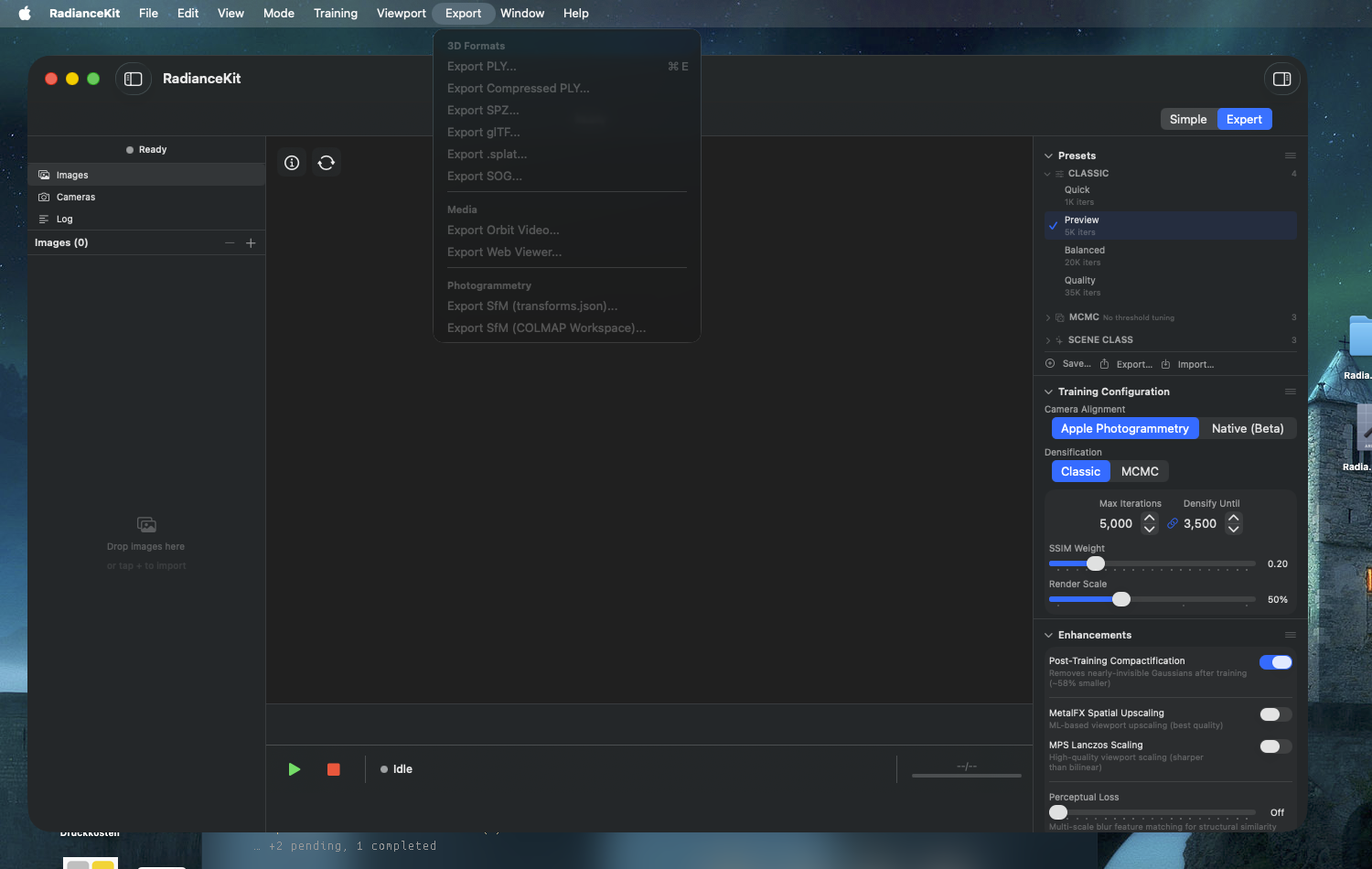Expand the MCMC preset group
Image resolution: width=1372 pixels, height=869 pixels.
click(1047, 317)
